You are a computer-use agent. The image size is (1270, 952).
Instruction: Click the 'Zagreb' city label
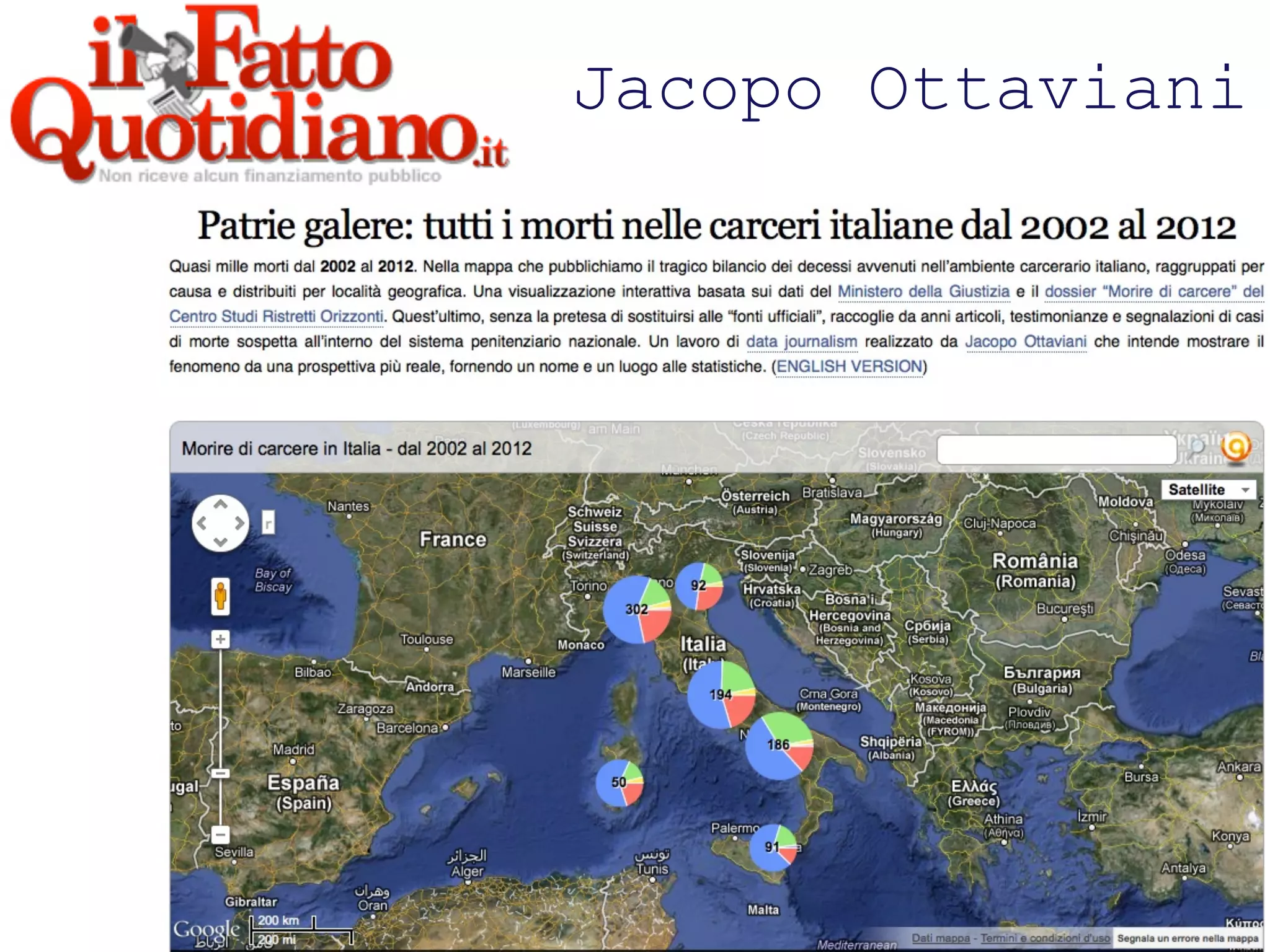tap(830, 570)
